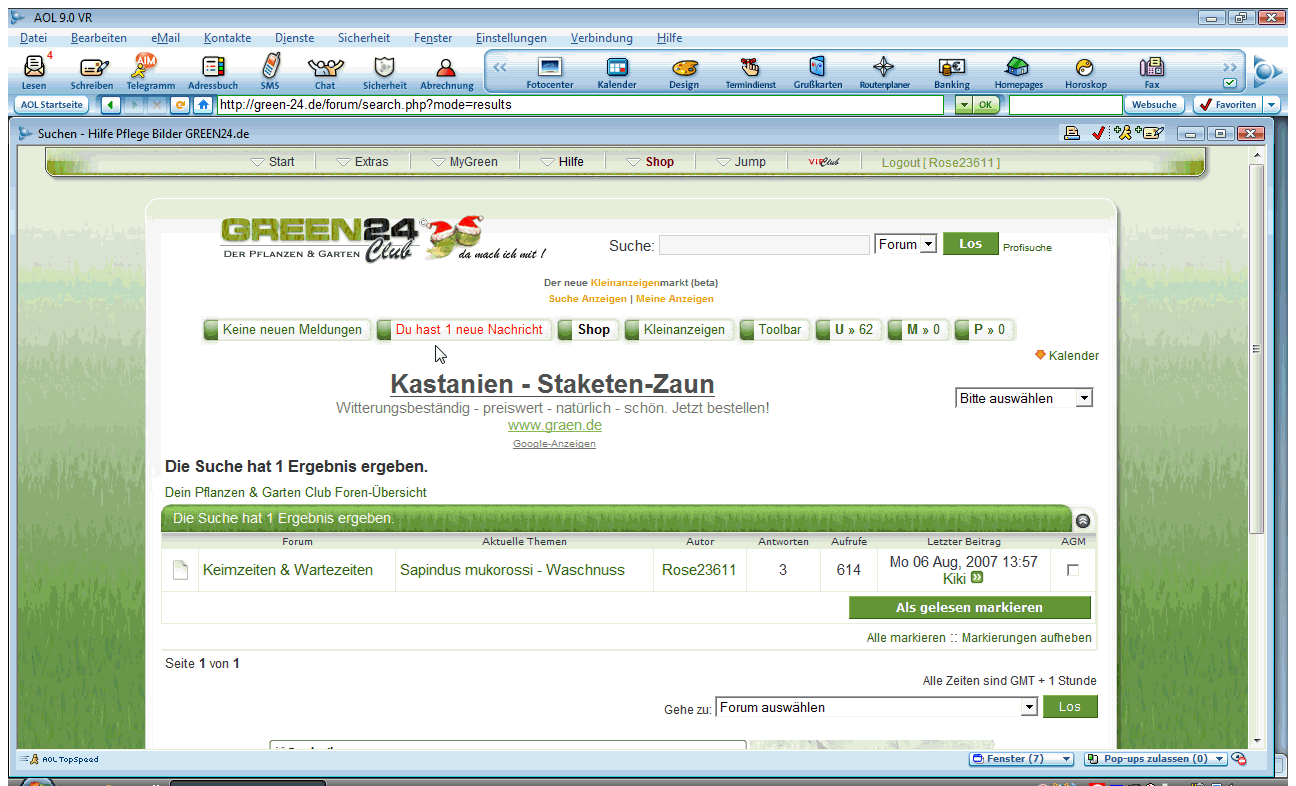The width and height of the screenshot is (1296, 786).
Task: Open the Banking toolbar icon
Action: coord(951,68)
